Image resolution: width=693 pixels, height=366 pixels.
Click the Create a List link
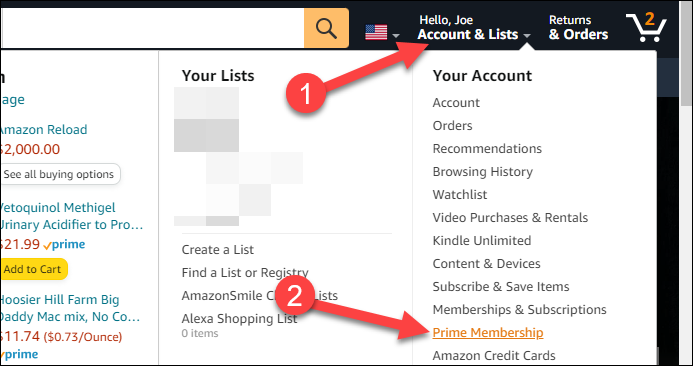(x=217, y=249)
